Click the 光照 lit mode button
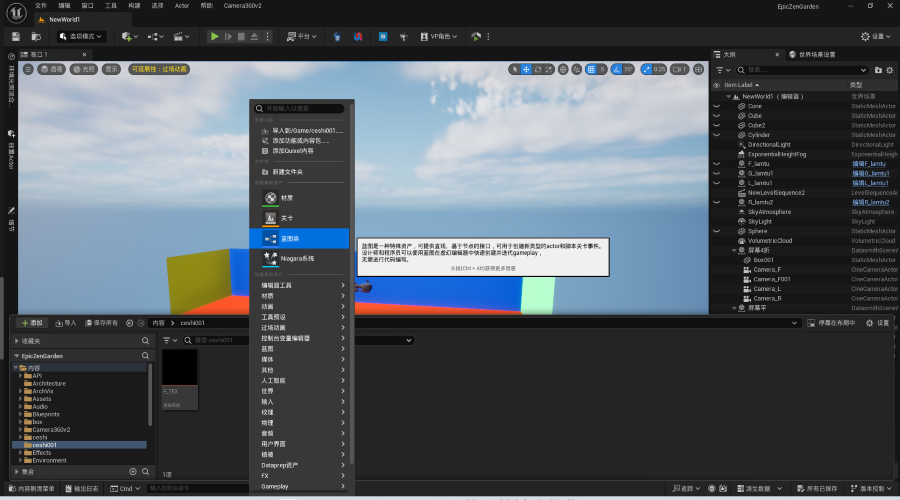The image size is (900, 500). click(83, 69)
